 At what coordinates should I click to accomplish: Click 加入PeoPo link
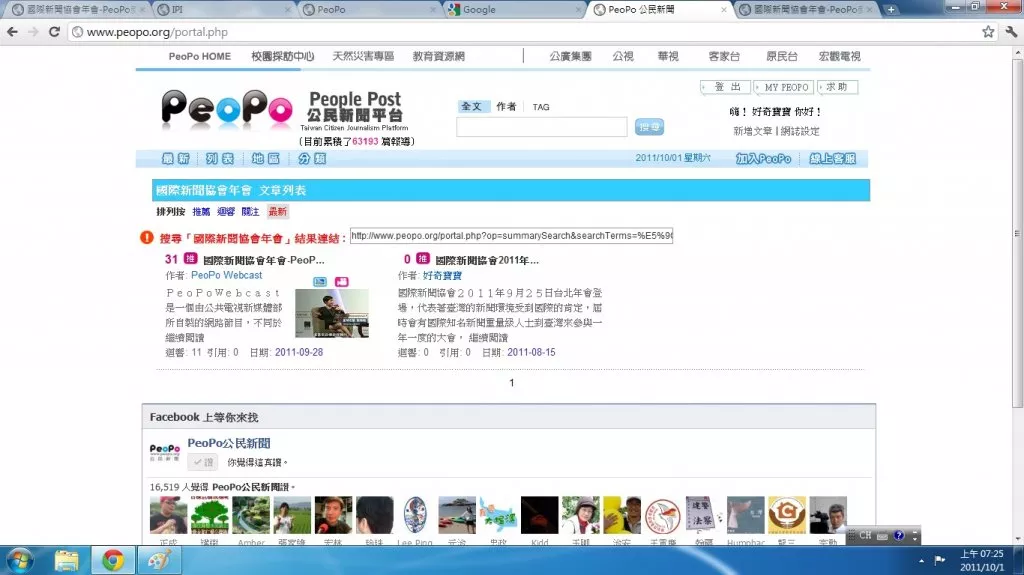tap(763, 158)
